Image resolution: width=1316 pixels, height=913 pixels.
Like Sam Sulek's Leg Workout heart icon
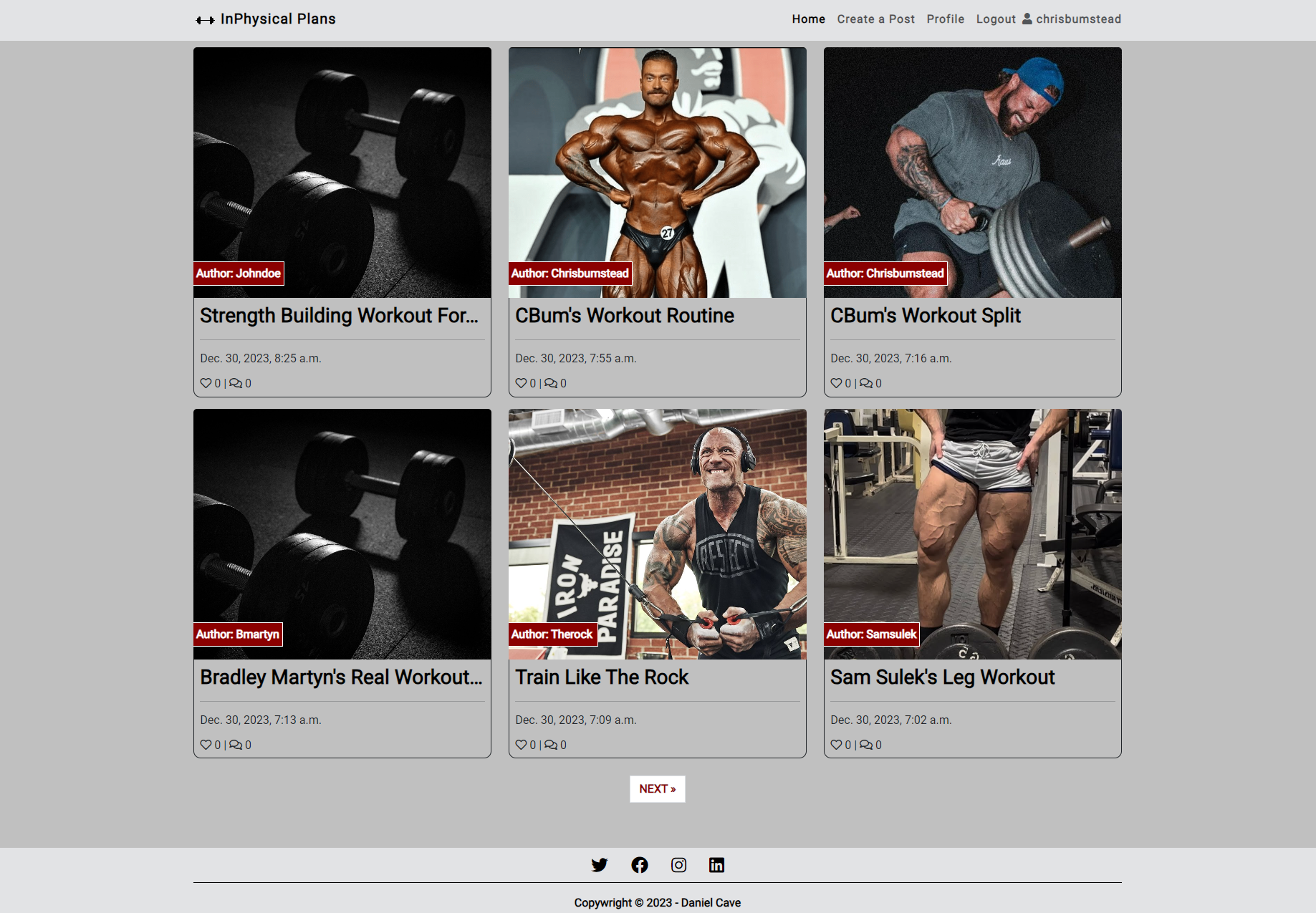pos(836,745)
